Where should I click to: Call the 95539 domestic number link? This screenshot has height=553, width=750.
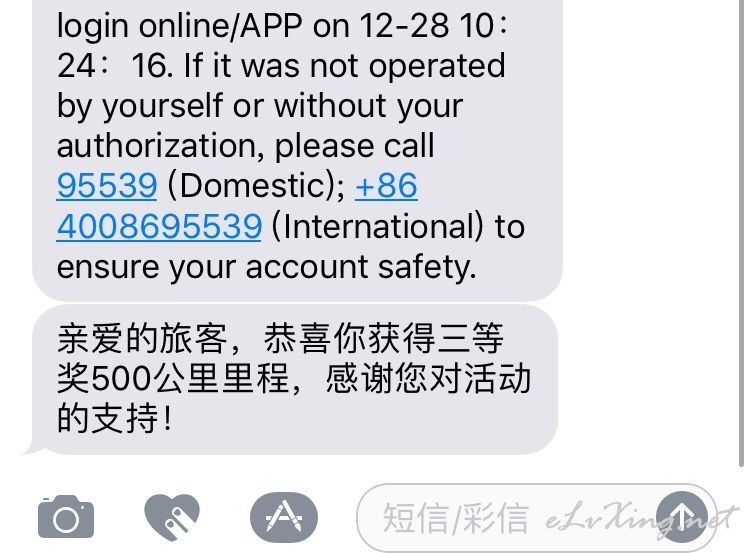[107, 186]
